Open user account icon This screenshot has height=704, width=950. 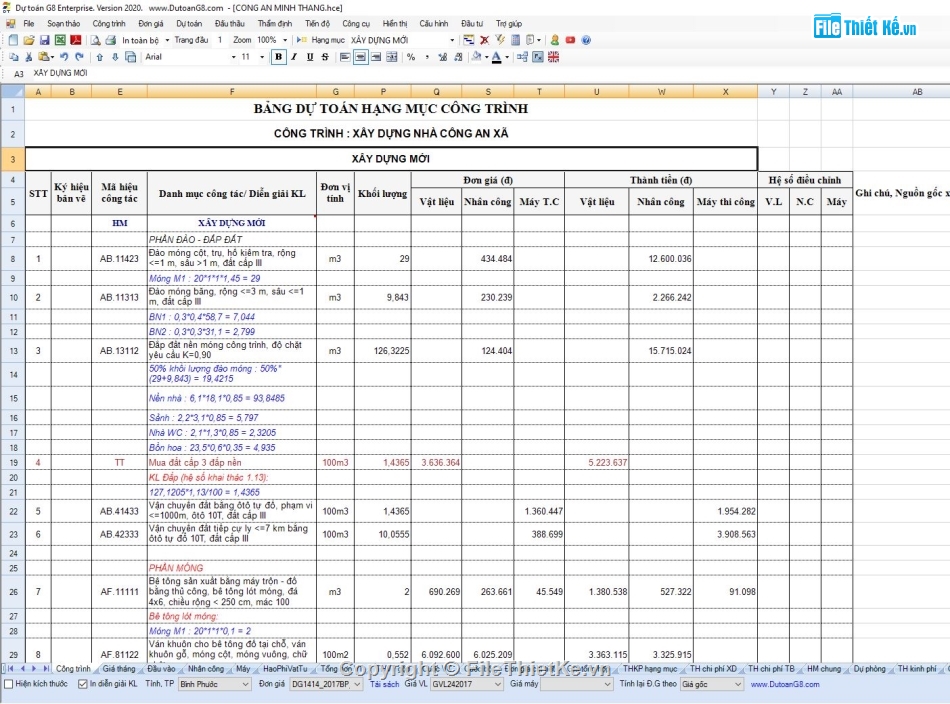pyautogui.click(x=554, y=40)
